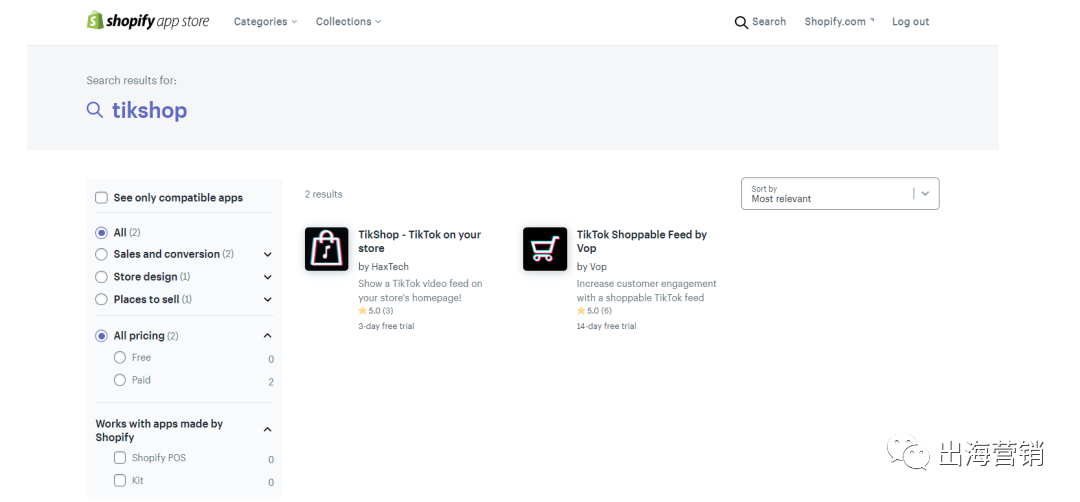Click Show a TikTok video feed description
The image size is (1080, 502).
(420, 291)
